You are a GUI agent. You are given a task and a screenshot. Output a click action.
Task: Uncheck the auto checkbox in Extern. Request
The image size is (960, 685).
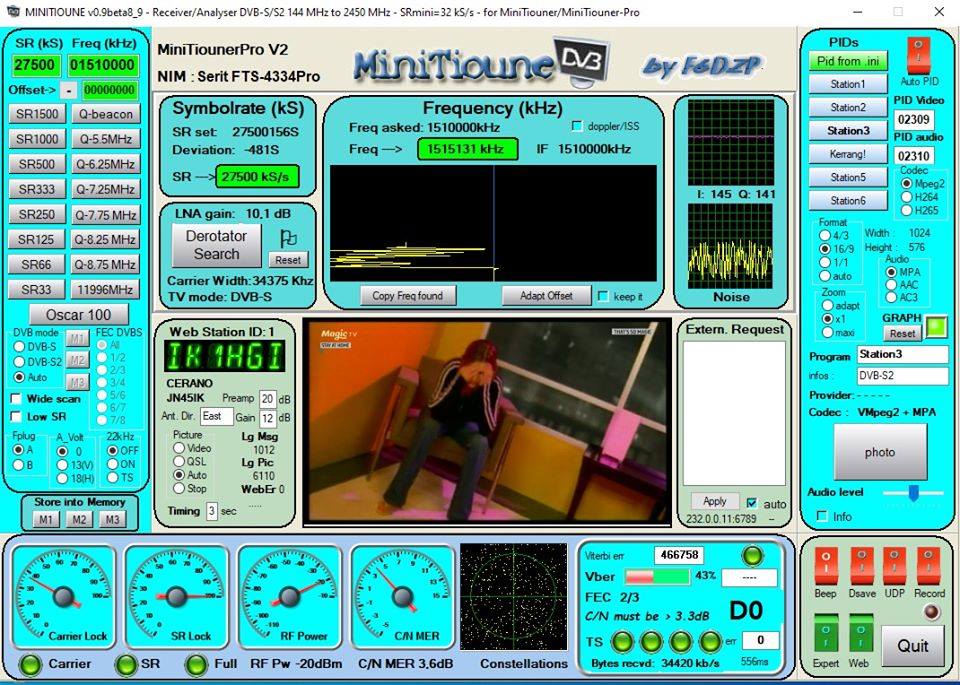click(x=752, y=503)
